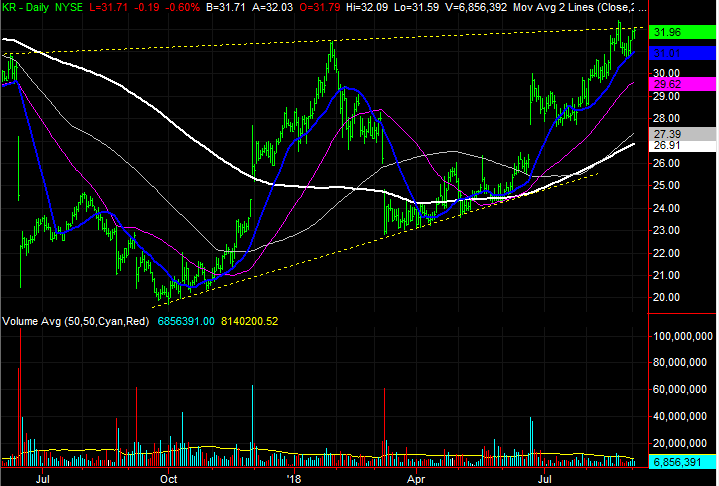The width and height of the screenshot is (719, 486).
Task: Click the 30.00 price axis label
Action: (666, 73)
